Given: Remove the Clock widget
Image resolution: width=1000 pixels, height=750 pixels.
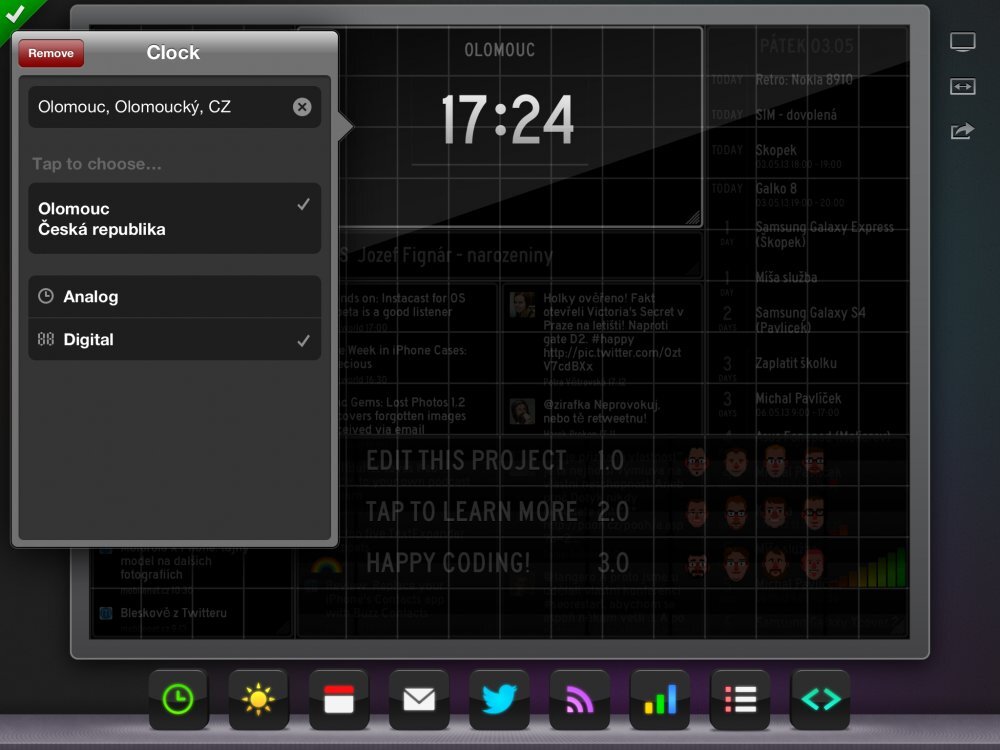Looking at the screenshot, I should point(50,52).
